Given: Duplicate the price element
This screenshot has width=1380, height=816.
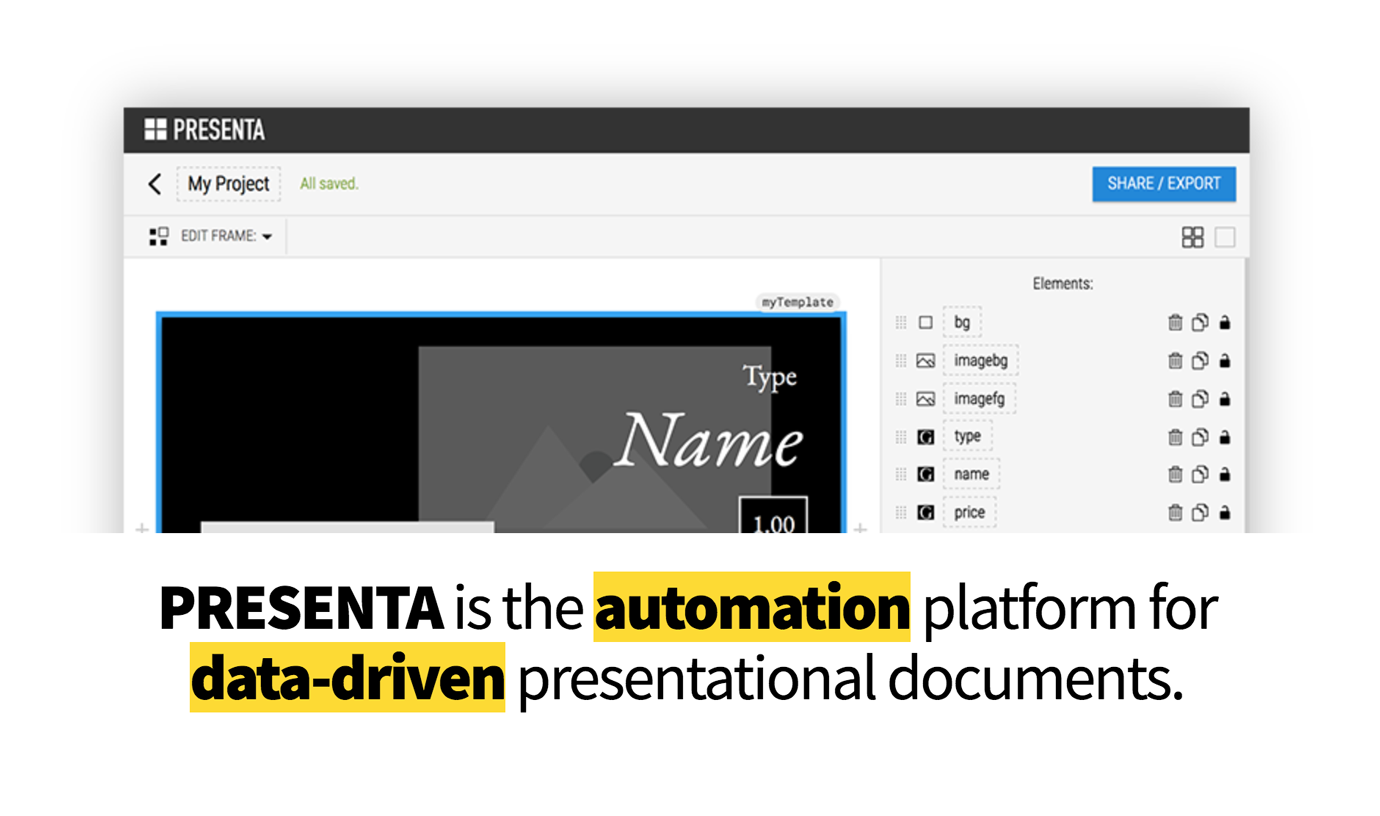Looking at the screenshot, I should 1200,513.
